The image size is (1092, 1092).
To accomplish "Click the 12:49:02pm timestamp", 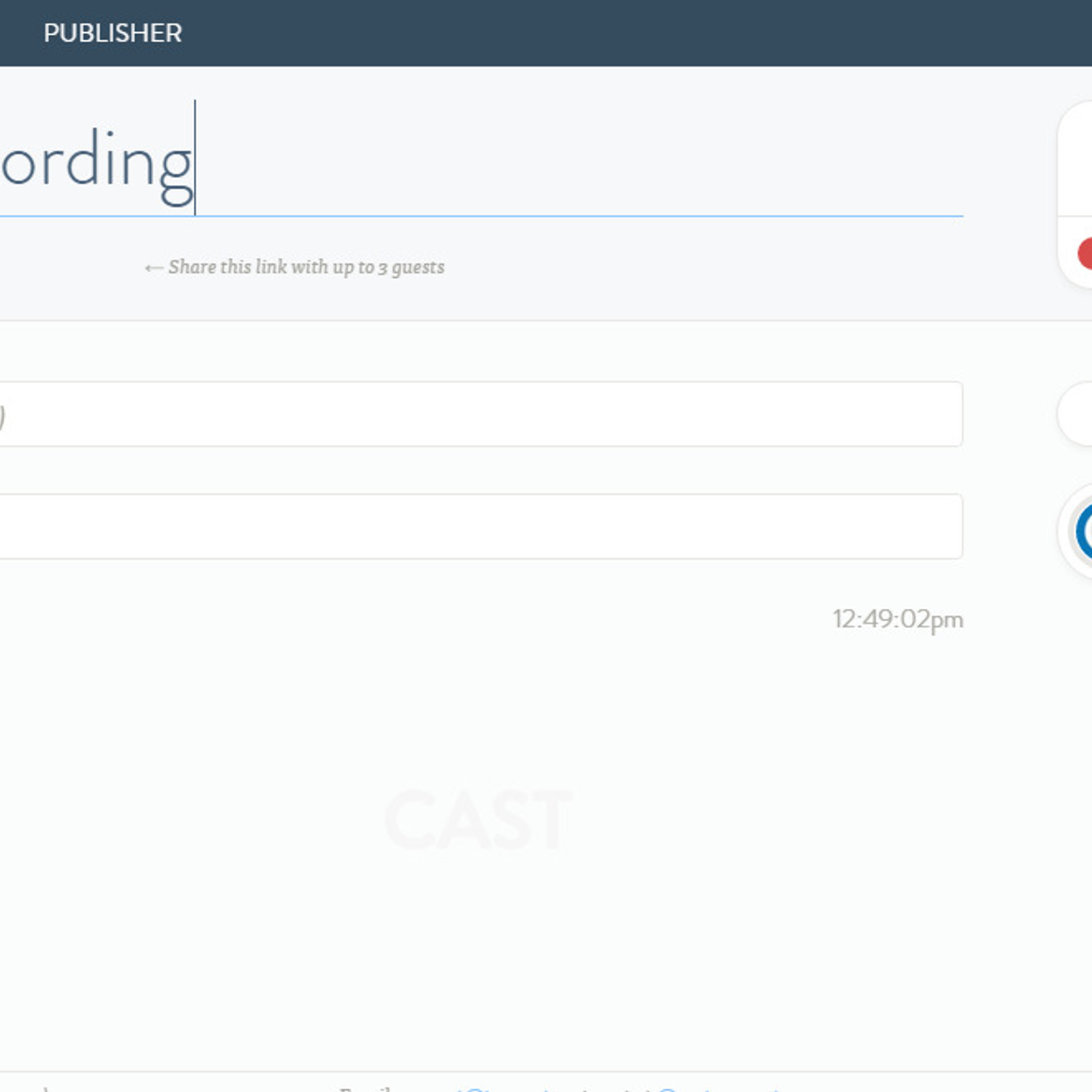I will pyautogui.click(x=897, y=620).
